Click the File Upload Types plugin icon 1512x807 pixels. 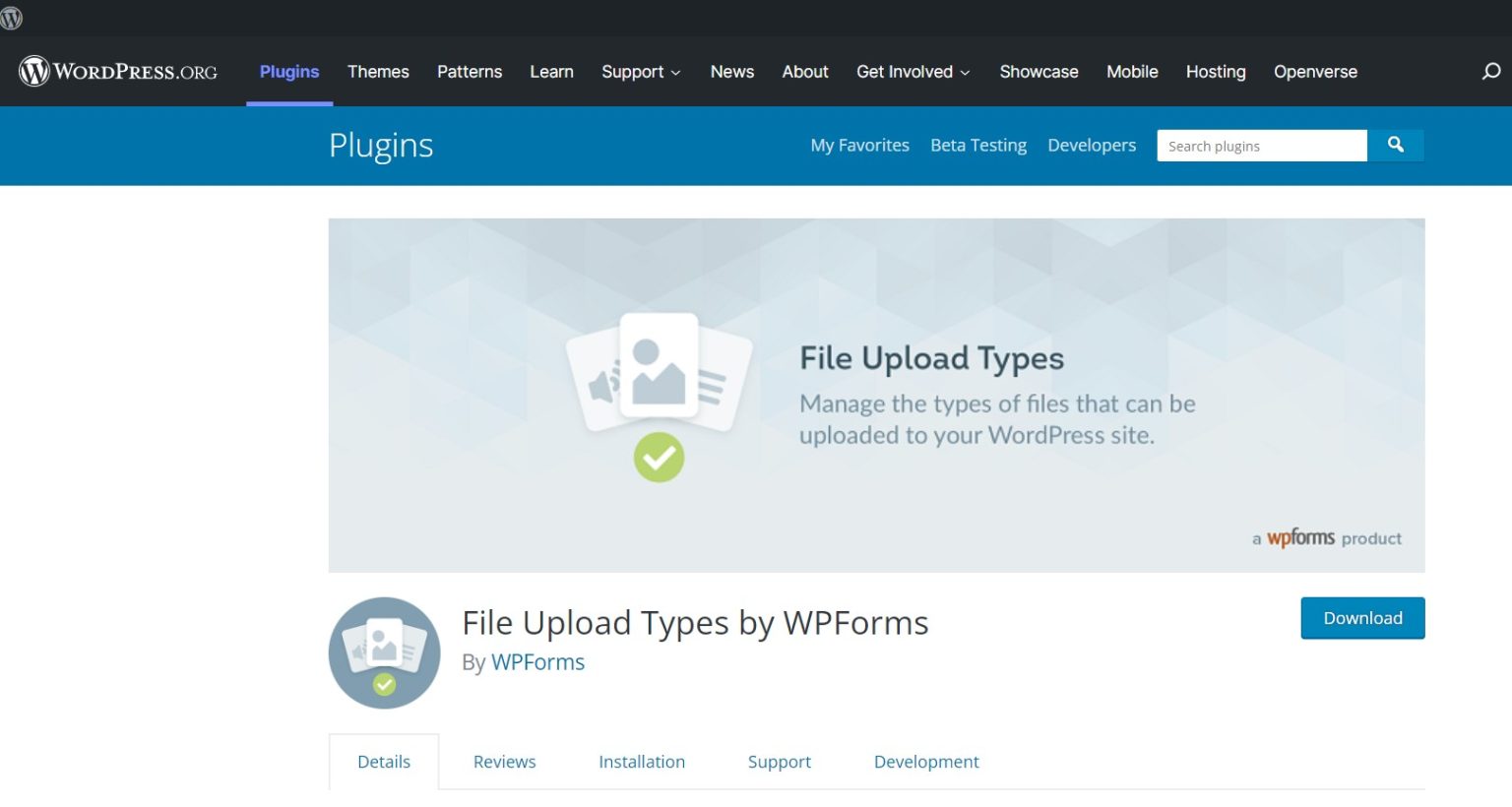(x=384, y=652)
